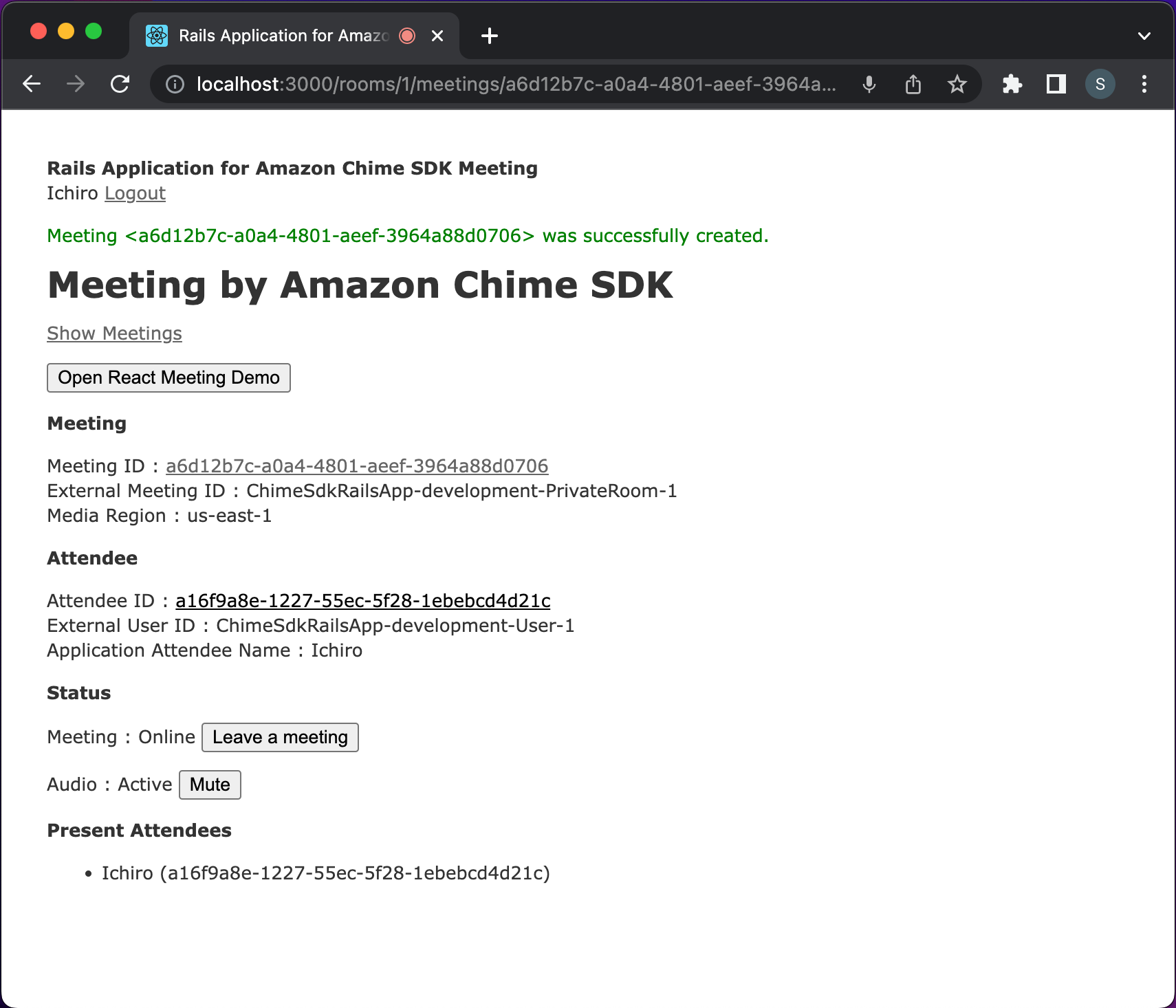Screen dimensions: 1176x1008
Task: Click the localhost URL address field
Action: pyautogui.click(x=516, y=84)
